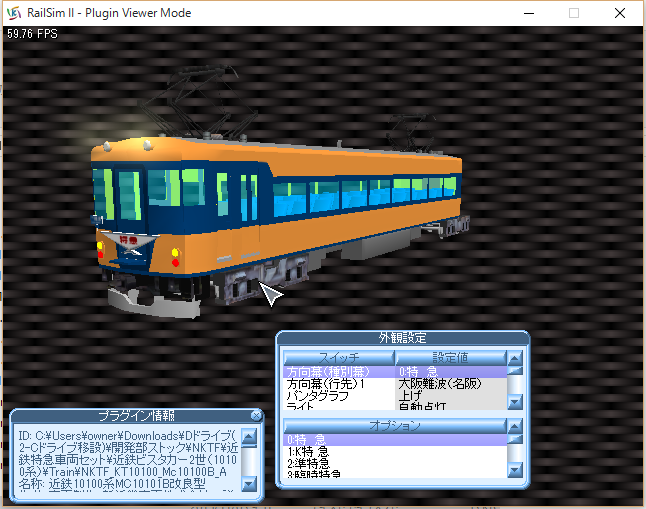Click the plugin ID path text
The image size is (646, 509).
pyautogui.click(x=128, y=454)
